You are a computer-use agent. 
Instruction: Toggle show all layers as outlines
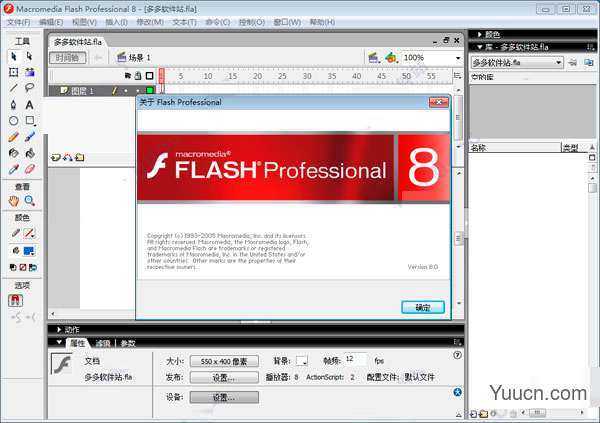(150, 76)
